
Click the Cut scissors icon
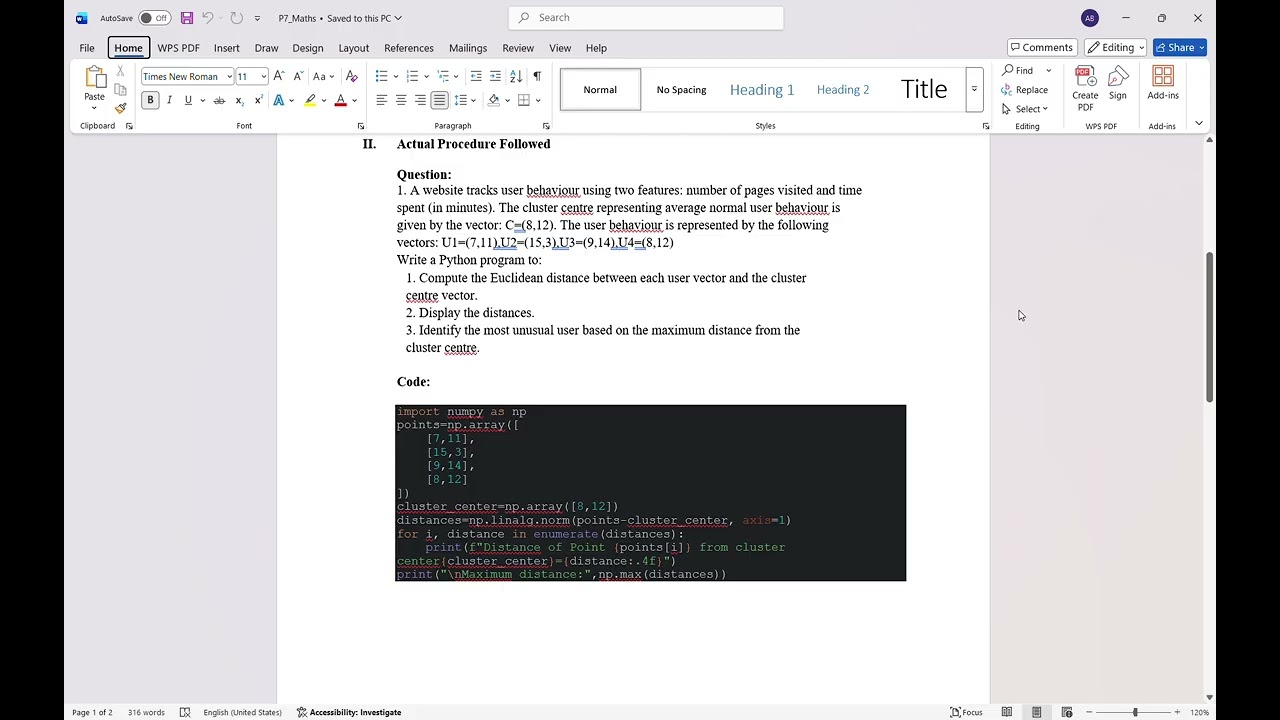pyautogui.click(x=121, y=72)
